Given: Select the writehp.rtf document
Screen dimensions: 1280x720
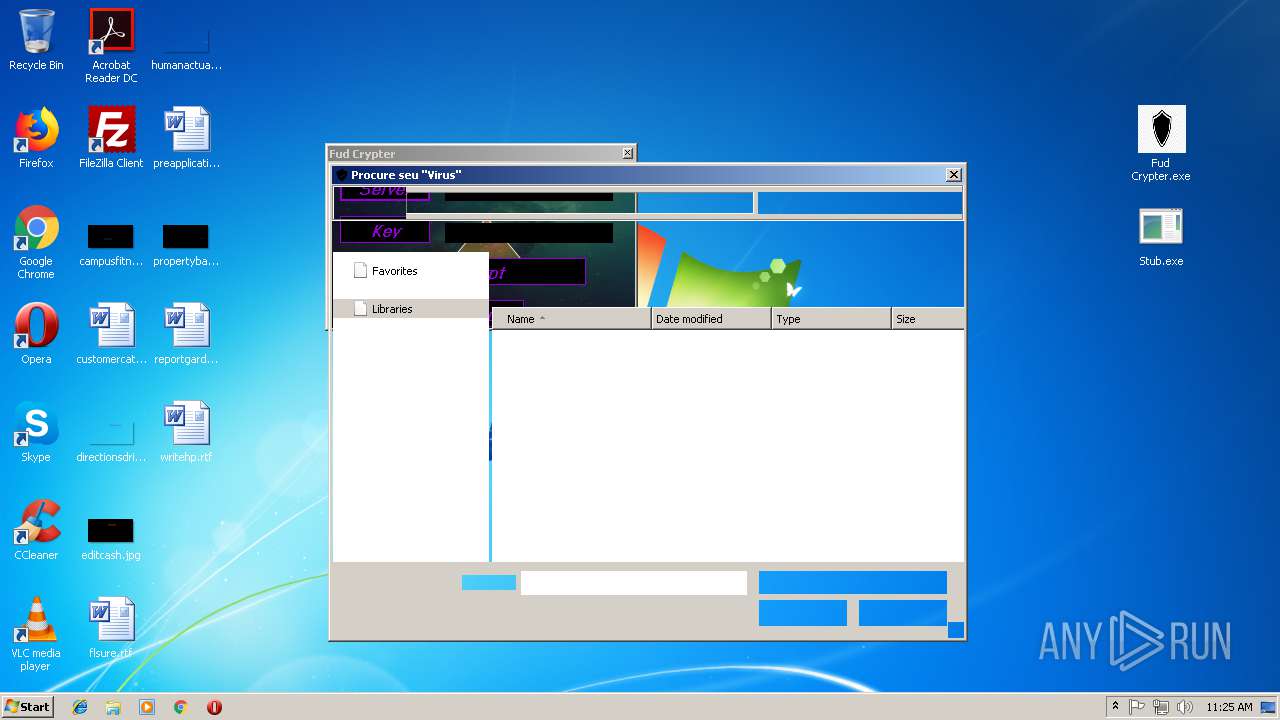Looking at the screenshot, I should point(186,432).
